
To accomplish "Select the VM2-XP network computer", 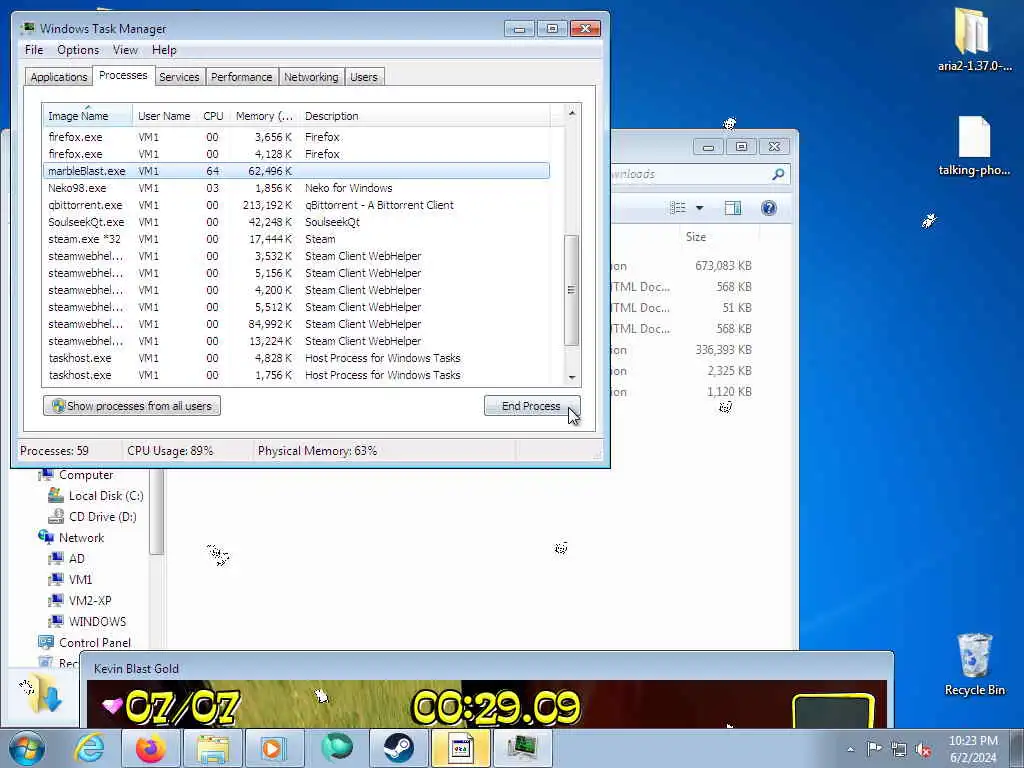I will point(90,600).
